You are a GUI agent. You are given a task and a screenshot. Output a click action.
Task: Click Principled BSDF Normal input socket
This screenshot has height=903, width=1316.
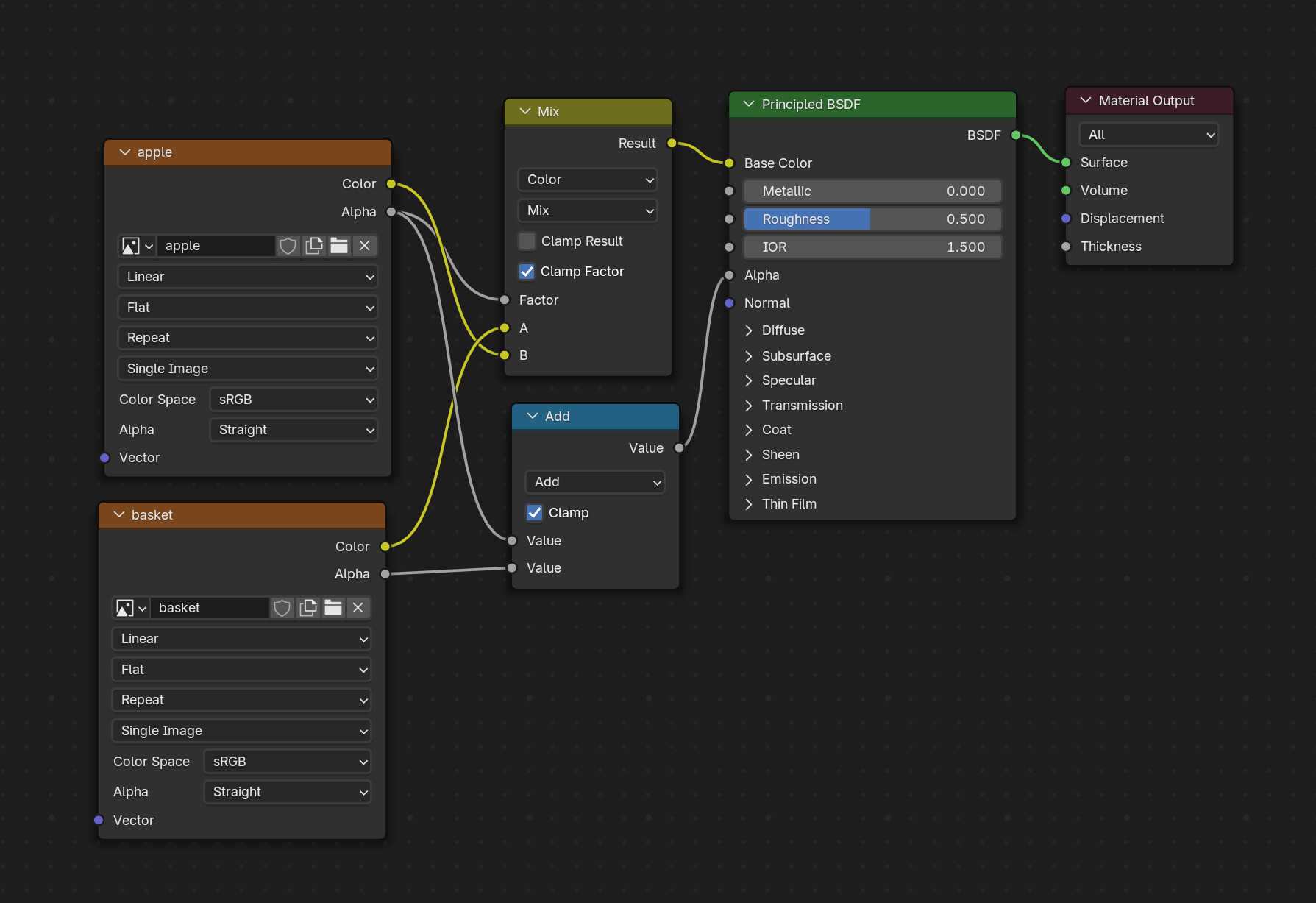(x=729, y=303)
